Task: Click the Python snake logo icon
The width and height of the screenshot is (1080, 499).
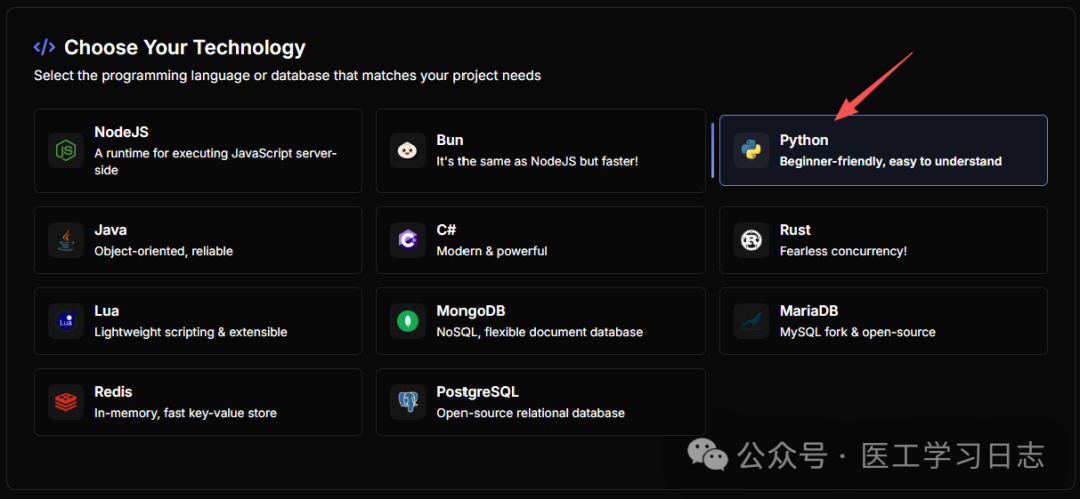Action: coord(751,151)
